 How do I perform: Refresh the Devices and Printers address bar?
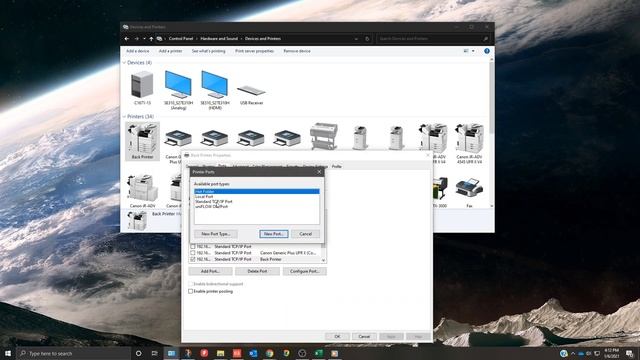(367, 39)
